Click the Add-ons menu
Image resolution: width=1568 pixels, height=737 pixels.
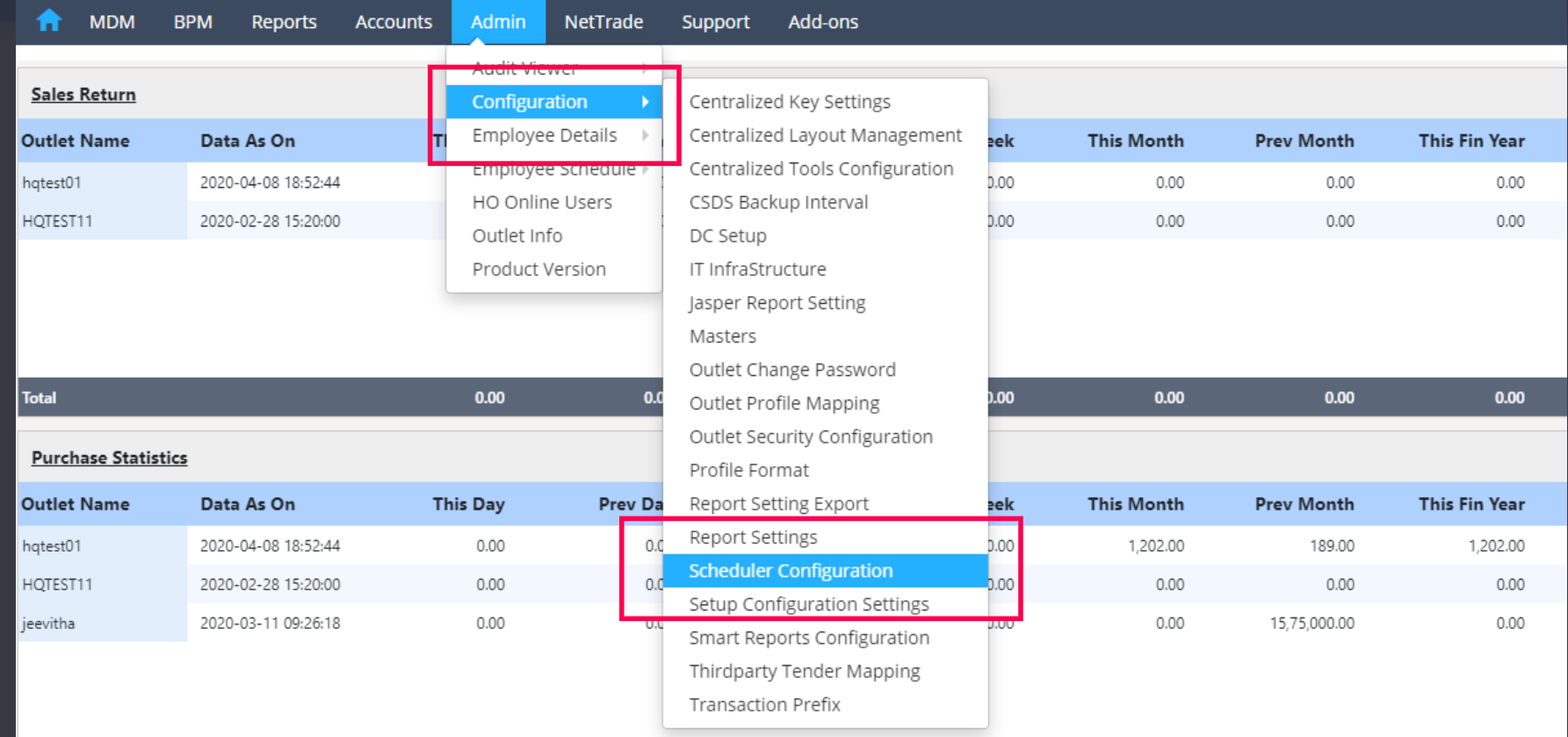[x=823, y=22]
